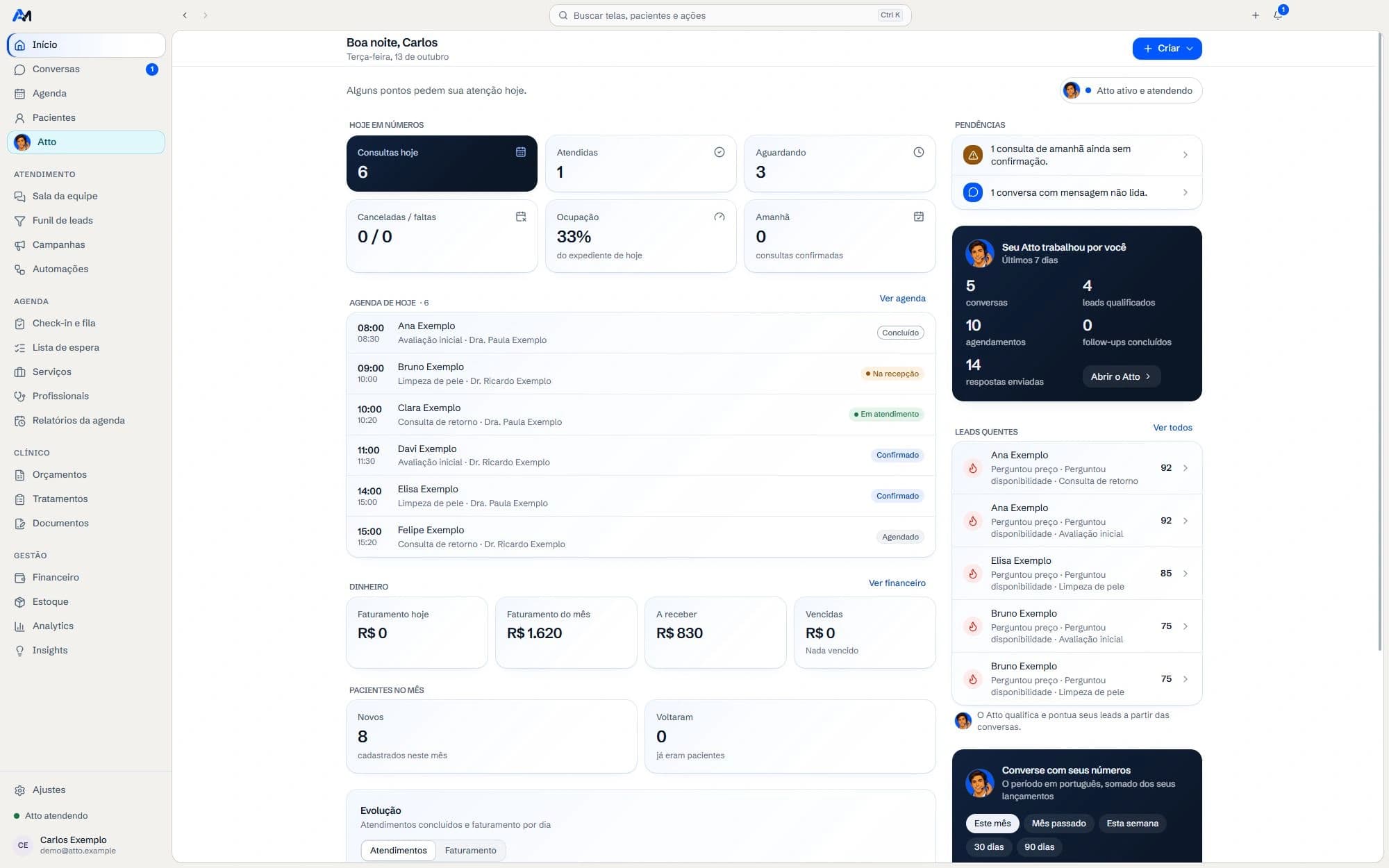
Task: Expand the unconfirmed consultation pending item chevron
Action: coord(1185,155)
